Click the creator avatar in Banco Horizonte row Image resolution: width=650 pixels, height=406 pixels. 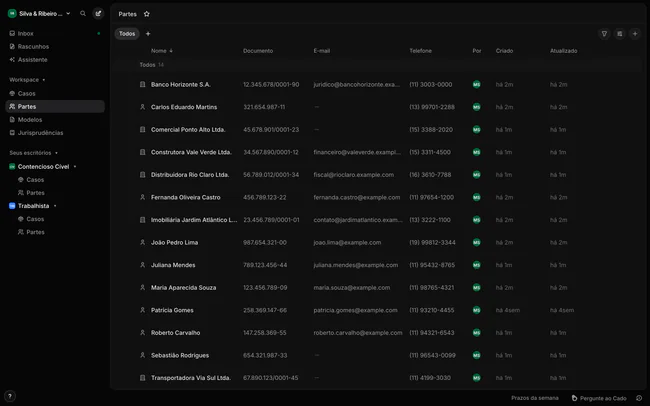(477, 85)
